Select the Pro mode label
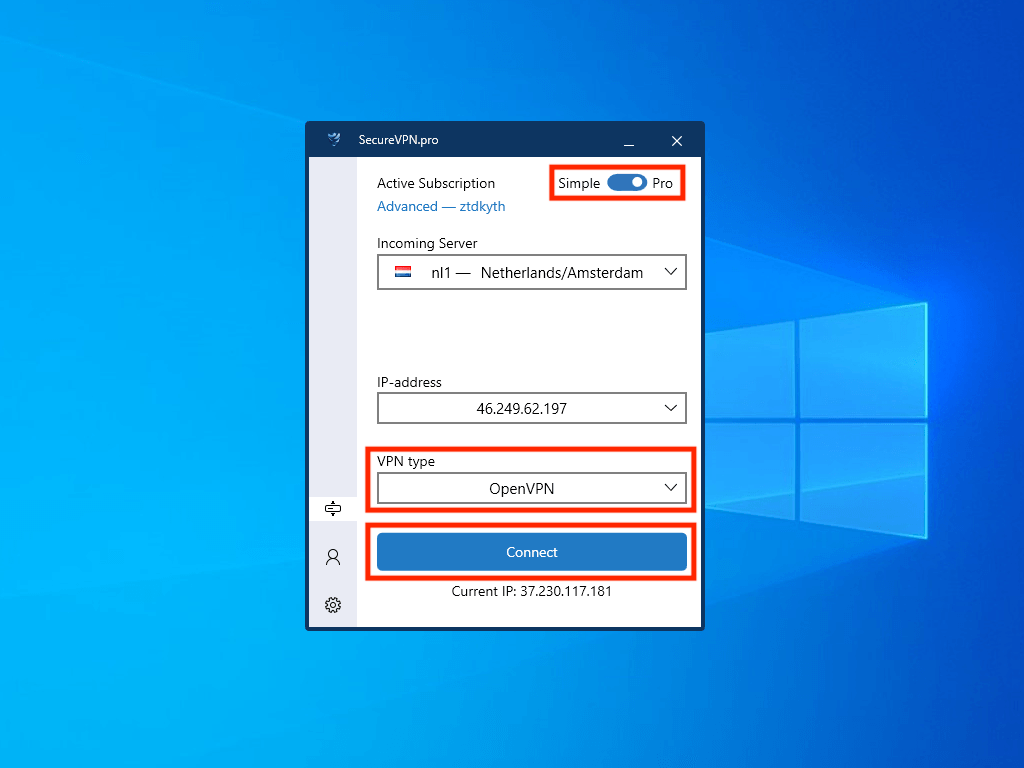This screenshot has width=1024, height=768. tap(662, 184)
